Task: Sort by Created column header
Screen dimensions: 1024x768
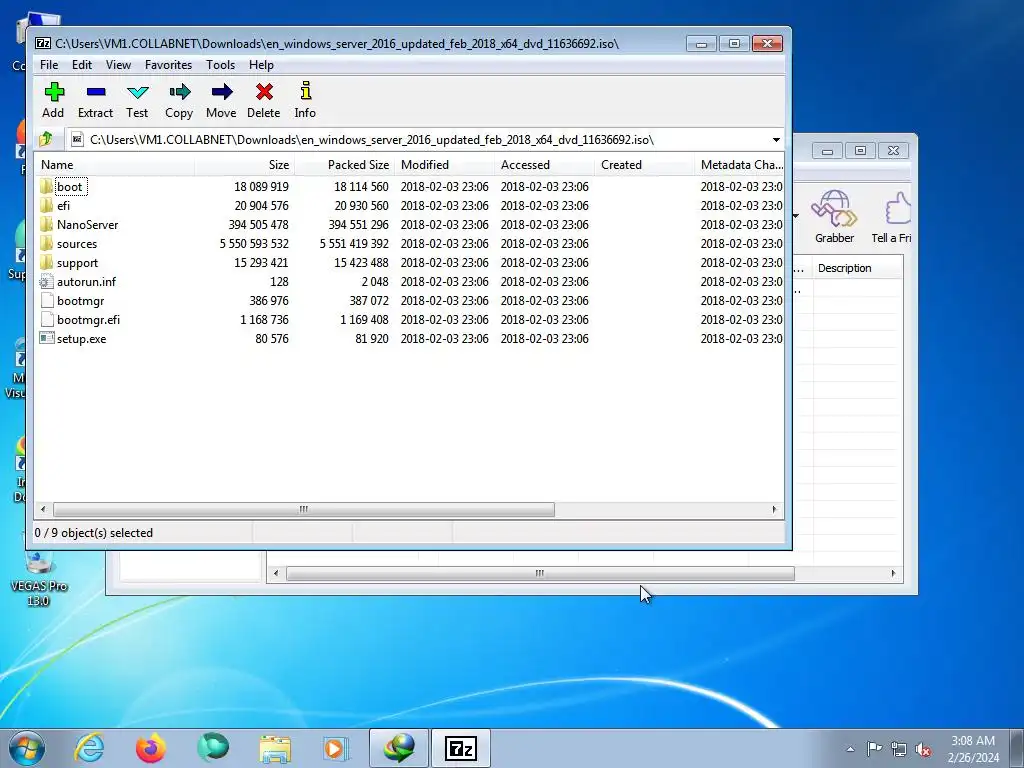Action: click(x=644, y=165)
